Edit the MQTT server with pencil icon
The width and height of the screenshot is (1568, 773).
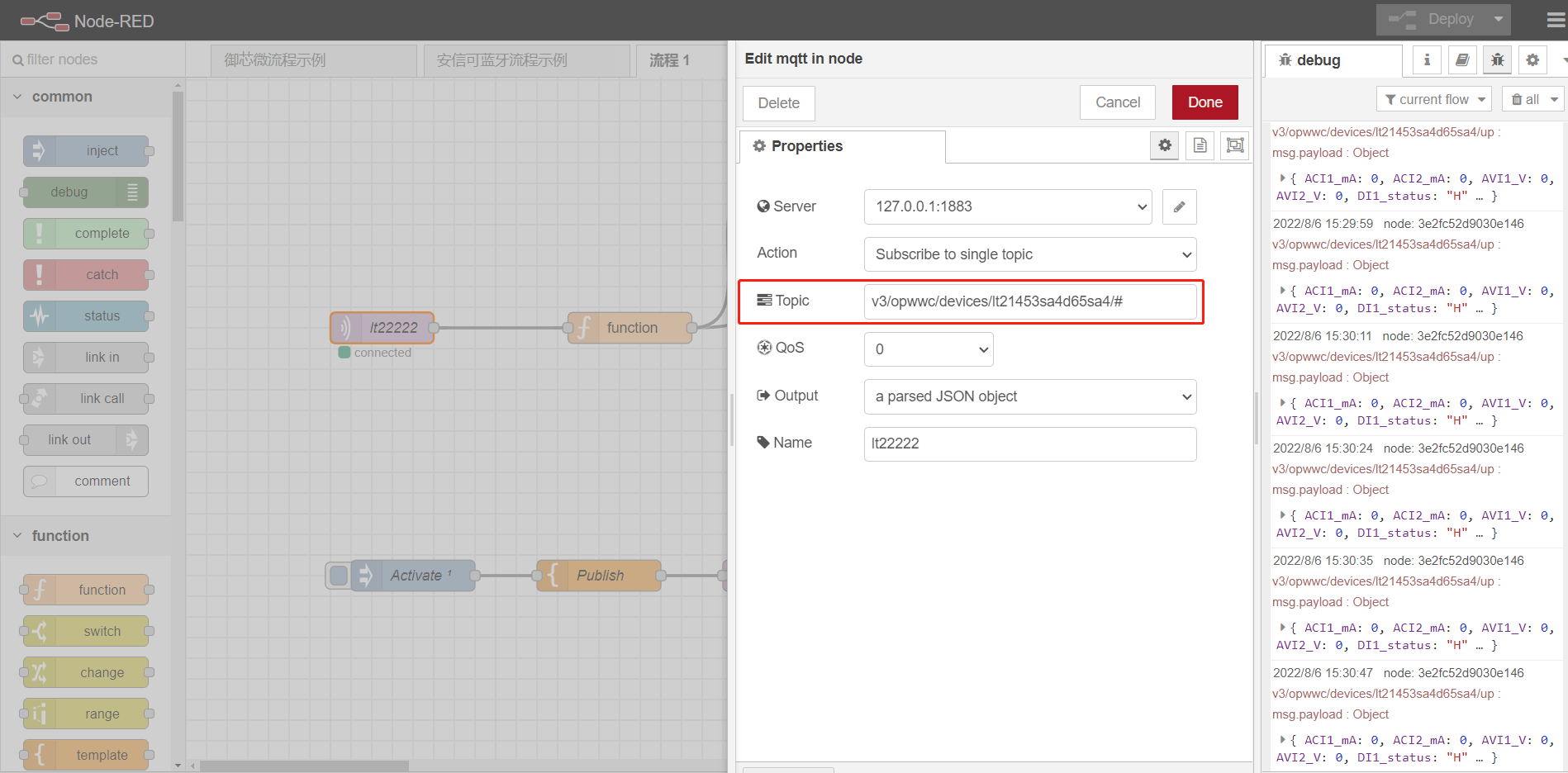pos(1179,206)
